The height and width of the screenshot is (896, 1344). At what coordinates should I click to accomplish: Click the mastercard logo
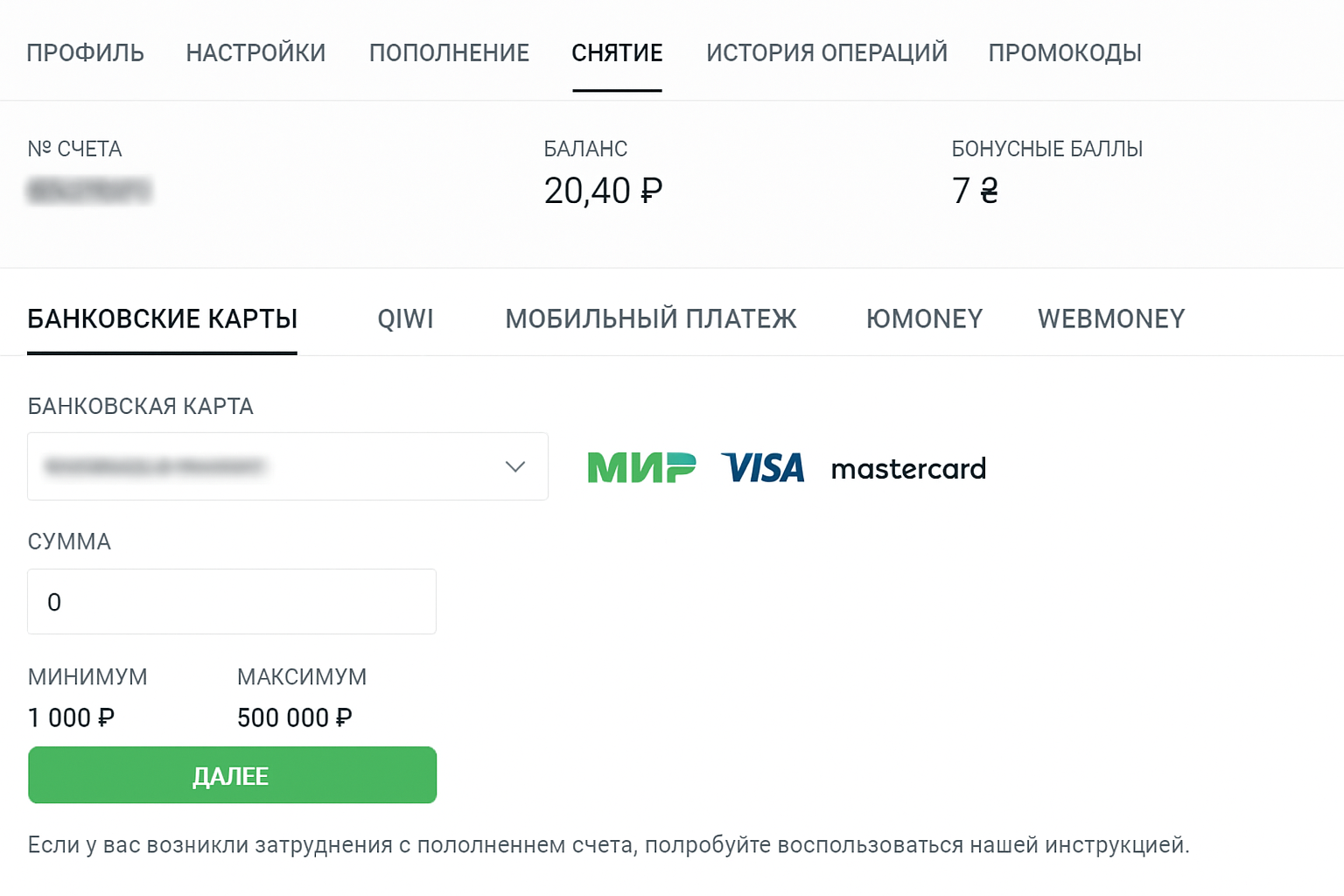tap(907, 469)
